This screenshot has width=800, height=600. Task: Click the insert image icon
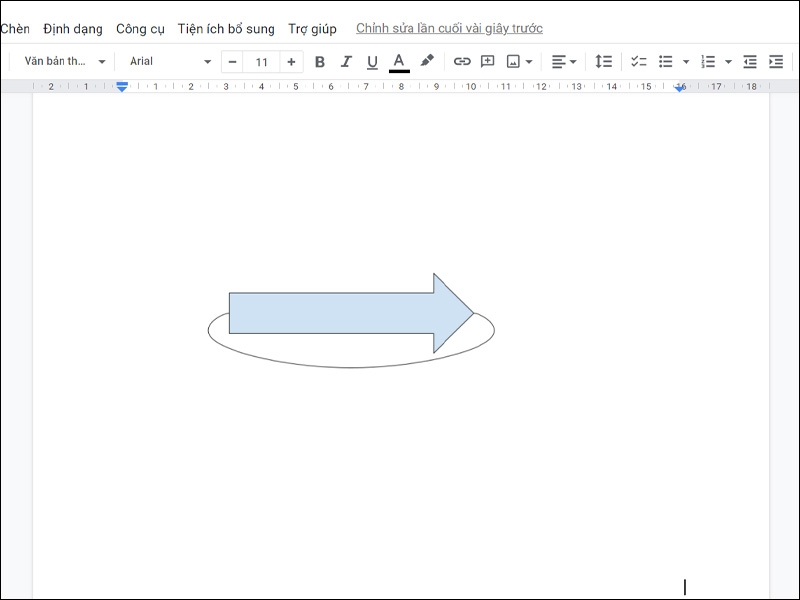[x=513, y=62]
